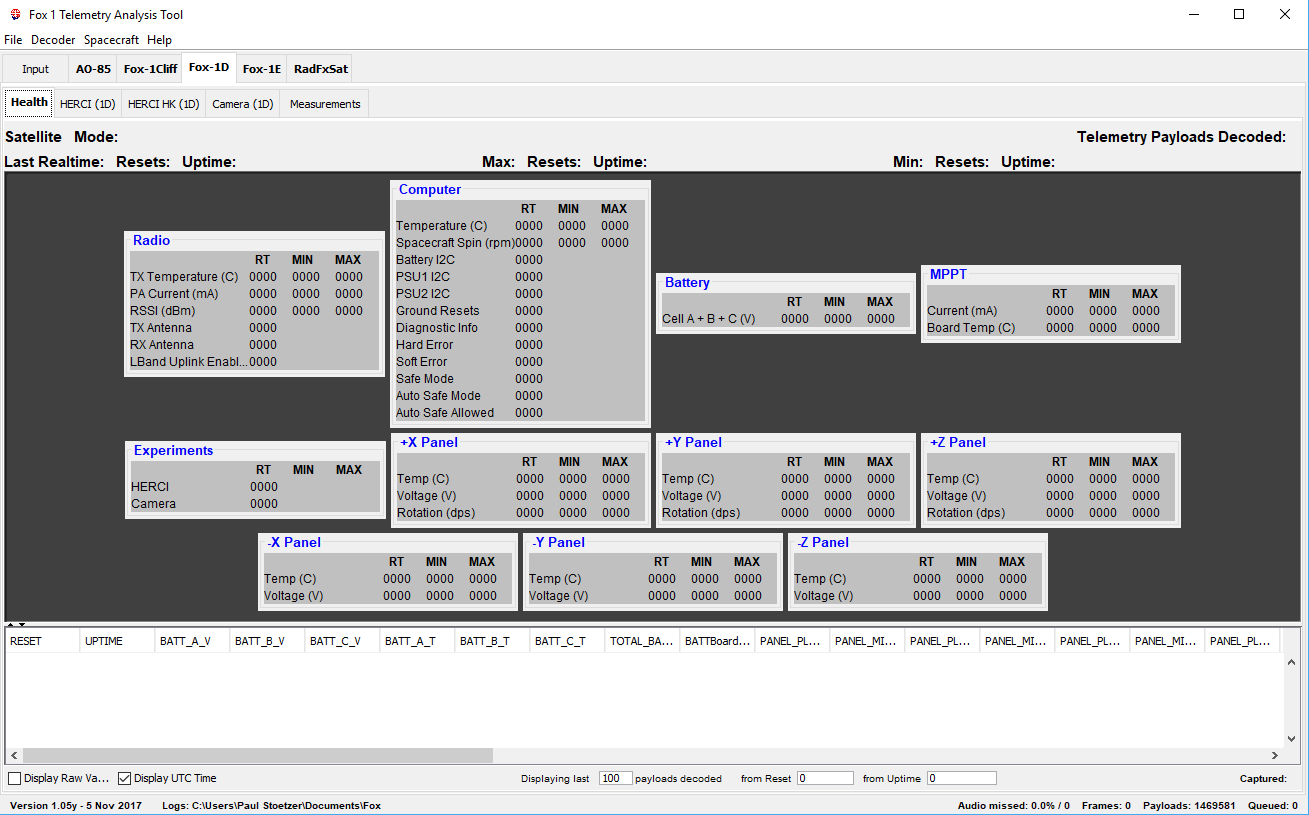Click the horizontal scrollbar left arrow

14,756
